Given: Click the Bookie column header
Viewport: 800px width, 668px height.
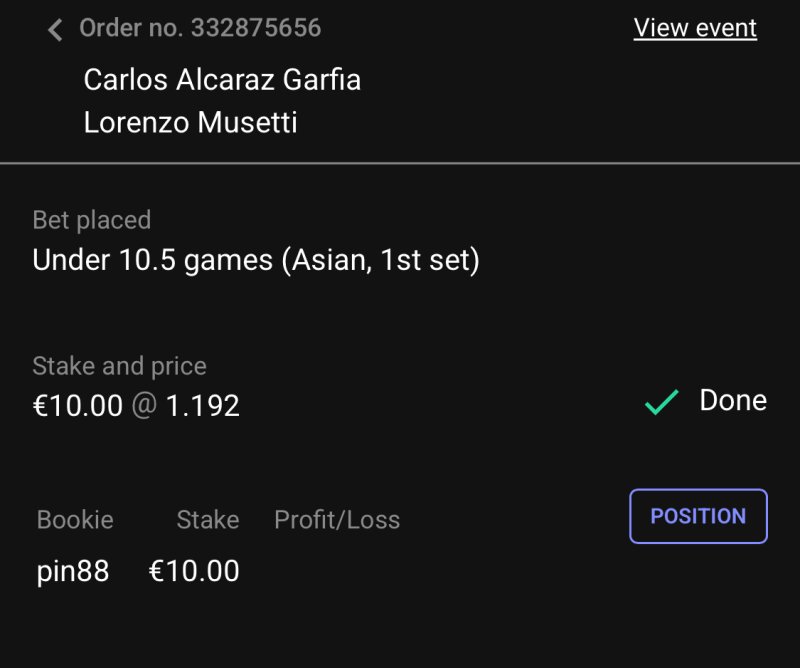Looking at the screenshot, I should (x=75, y=520).
